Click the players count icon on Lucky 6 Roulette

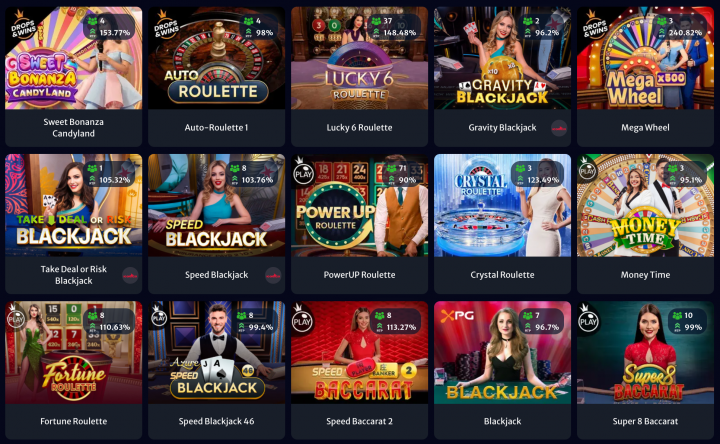(x=377, y=21)
